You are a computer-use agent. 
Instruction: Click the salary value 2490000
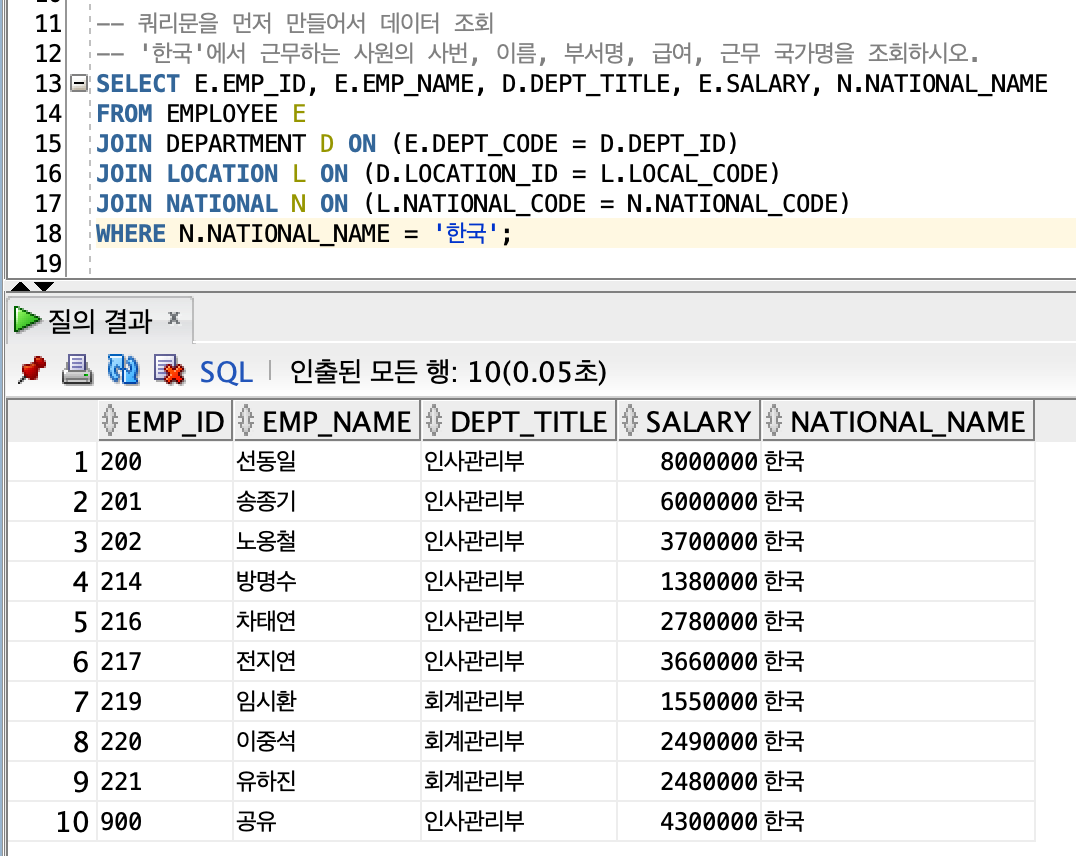tap(688, 741)
